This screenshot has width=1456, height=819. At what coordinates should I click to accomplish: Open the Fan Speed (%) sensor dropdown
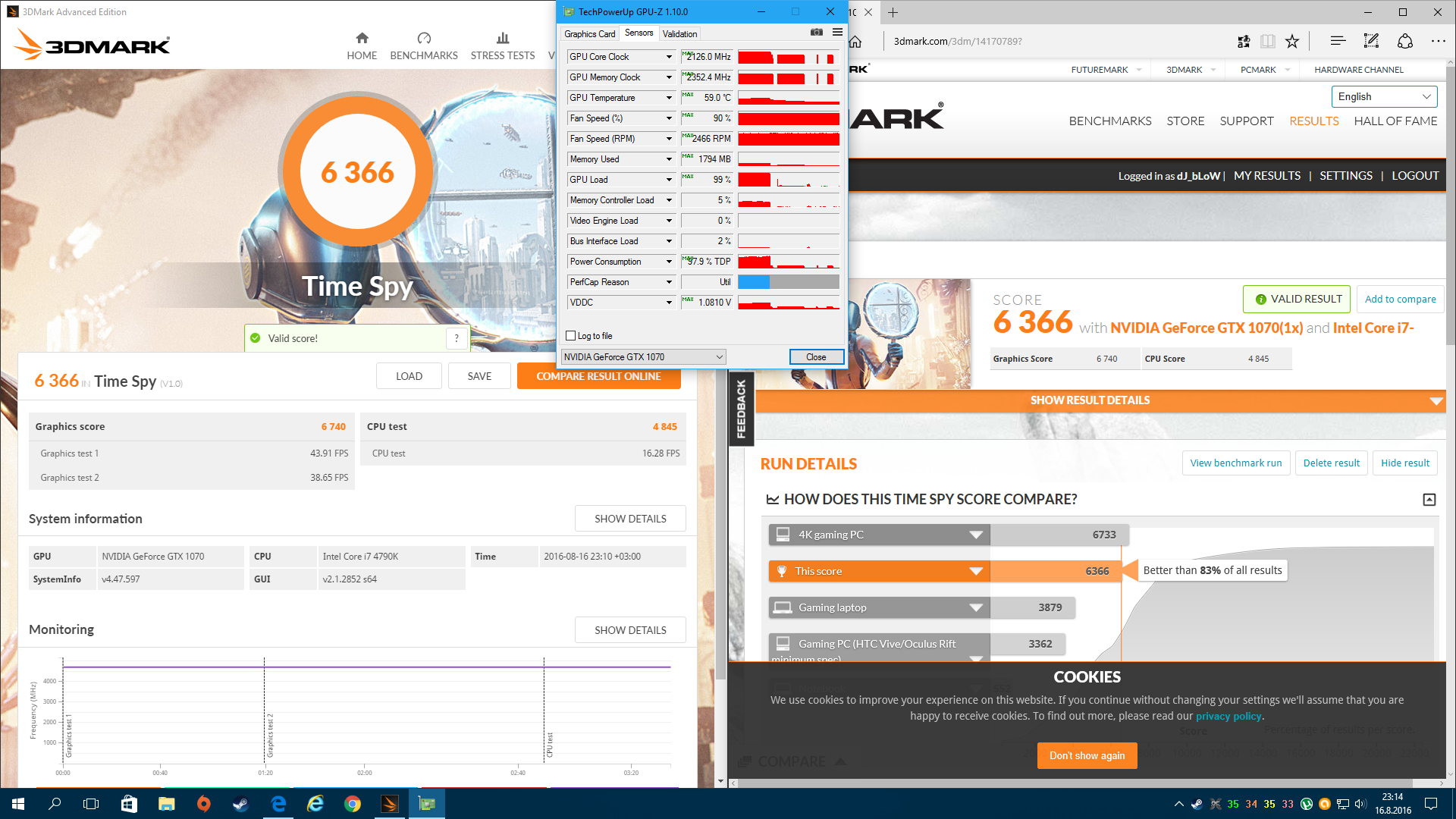(x=669, y=118)
